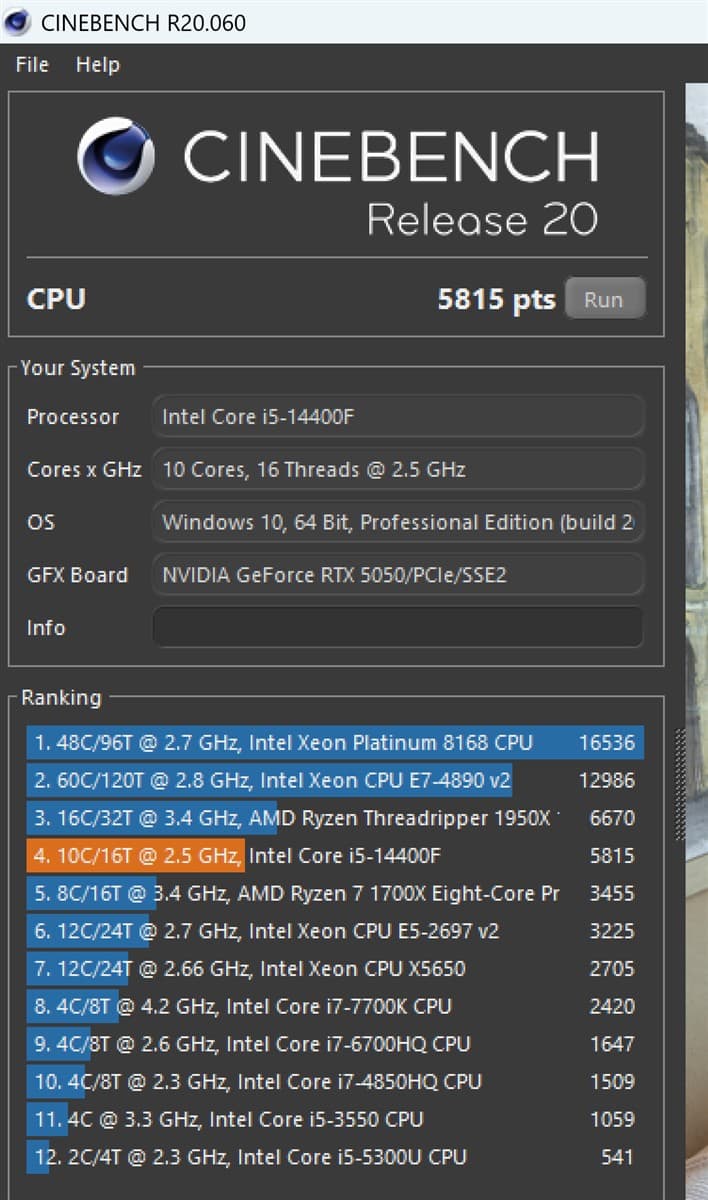708x1200 pixels.
Task: Click the render preview image on the right
Action: (696, 600)
